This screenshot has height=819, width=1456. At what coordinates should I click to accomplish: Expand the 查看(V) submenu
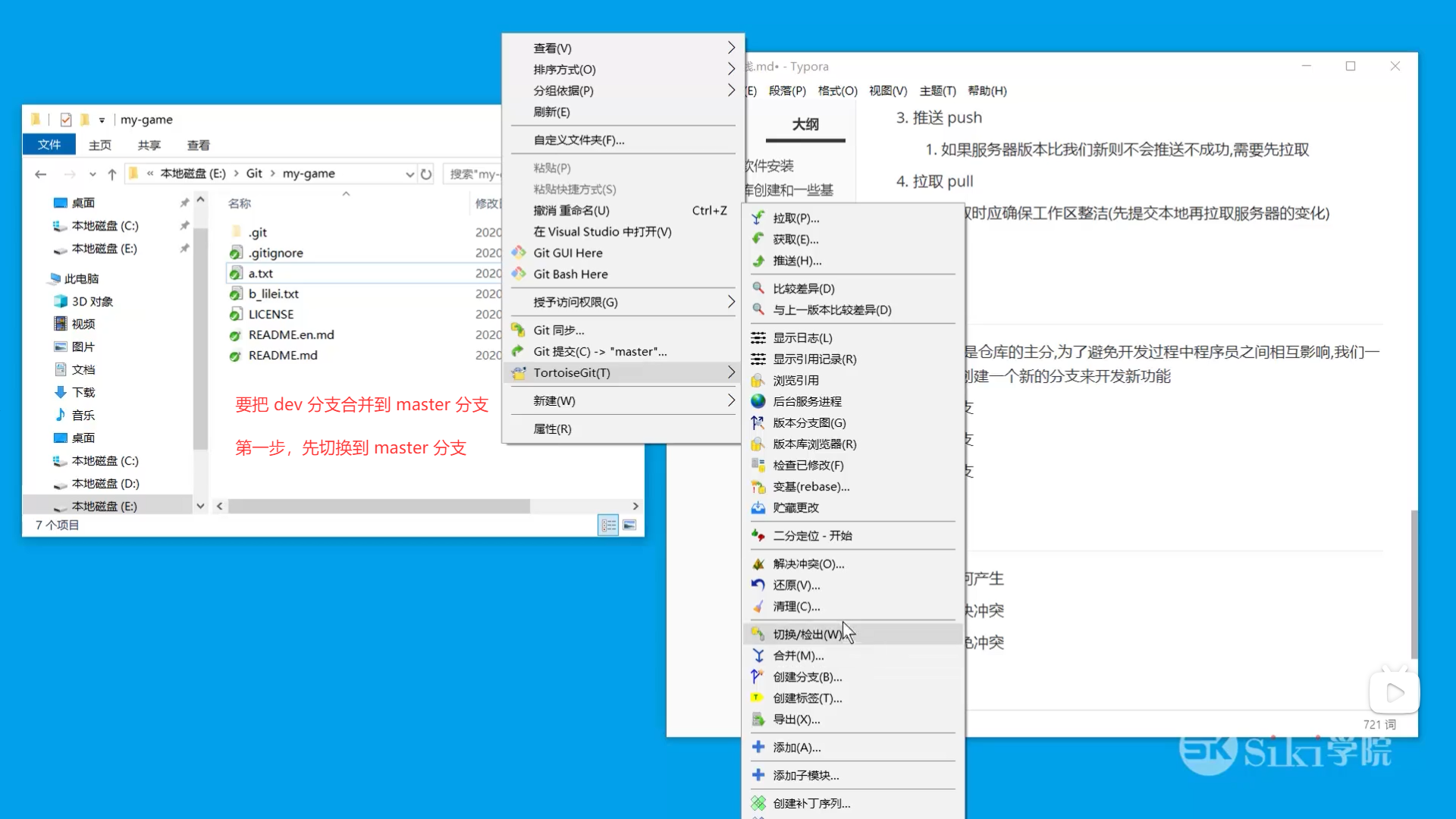553,48
